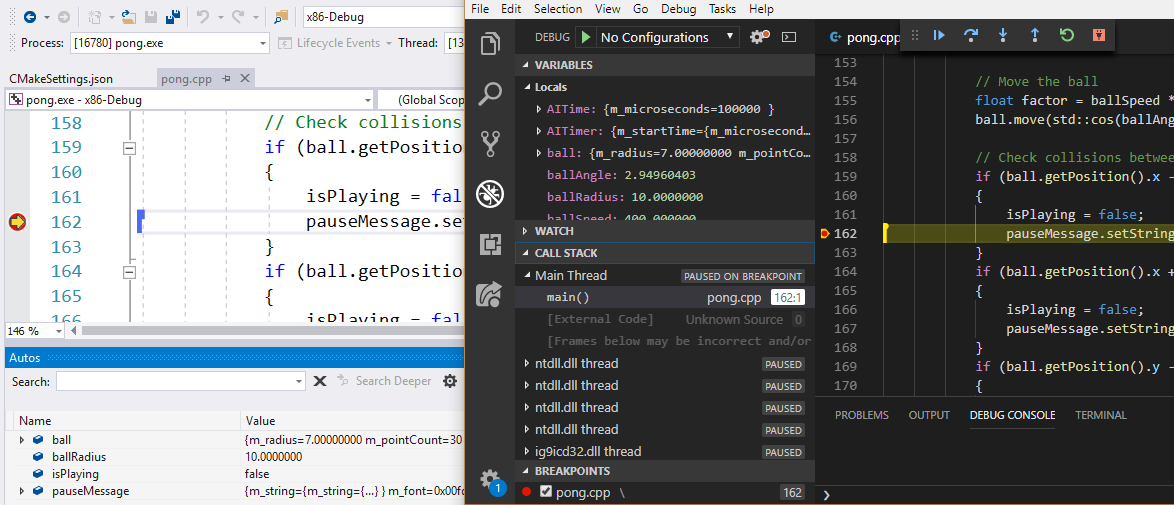
Task: Open the Explorer view in the activity bar
Action: (x=490, y=45)
